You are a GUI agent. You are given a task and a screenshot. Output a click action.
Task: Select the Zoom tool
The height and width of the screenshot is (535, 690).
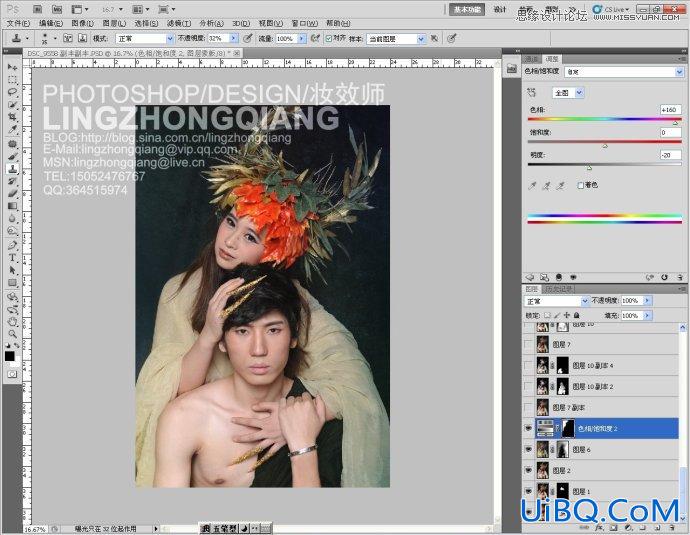12,334
